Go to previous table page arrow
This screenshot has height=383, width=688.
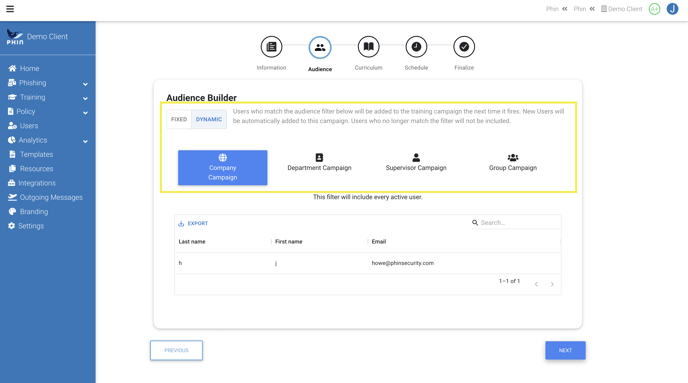(536, 284)
